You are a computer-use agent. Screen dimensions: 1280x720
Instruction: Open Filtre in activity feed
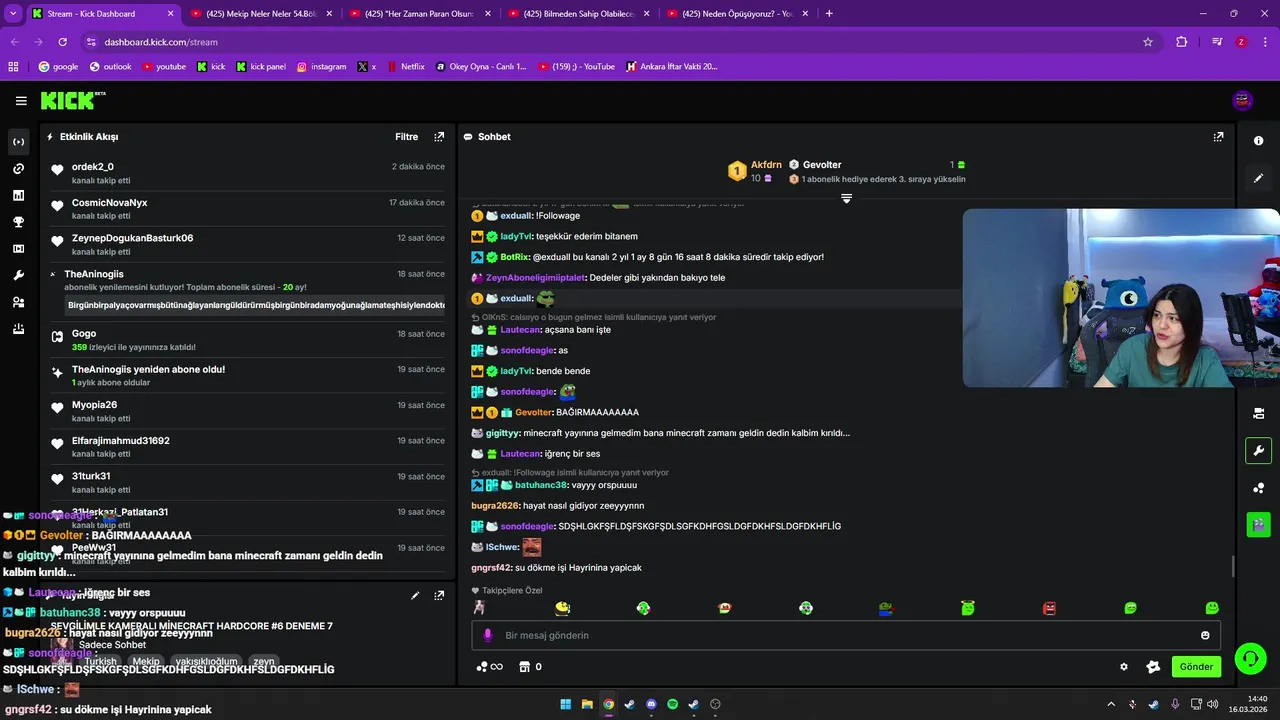407,137
